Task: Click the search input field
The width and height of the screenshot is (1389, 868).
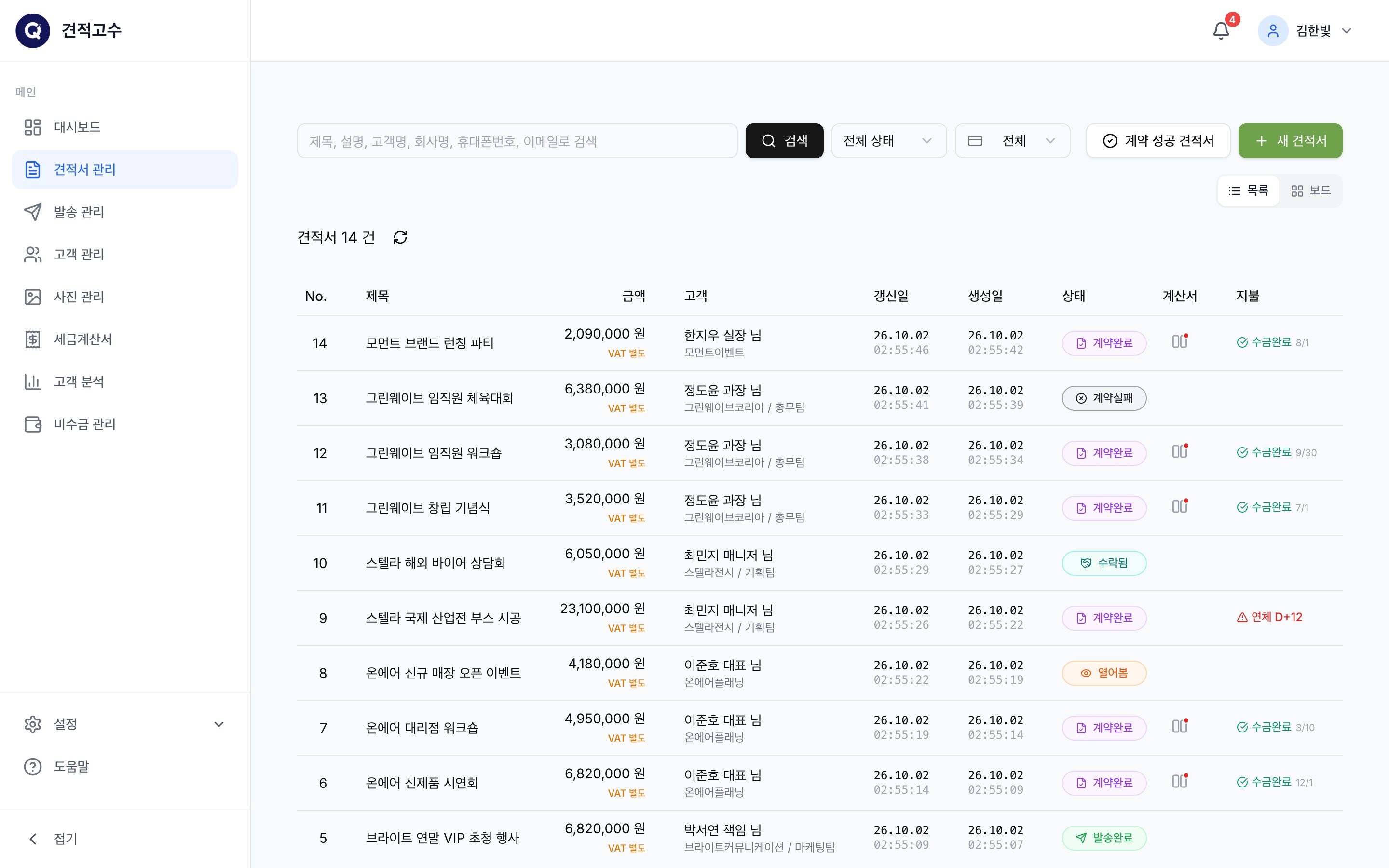Action: (x=517, y=141)
